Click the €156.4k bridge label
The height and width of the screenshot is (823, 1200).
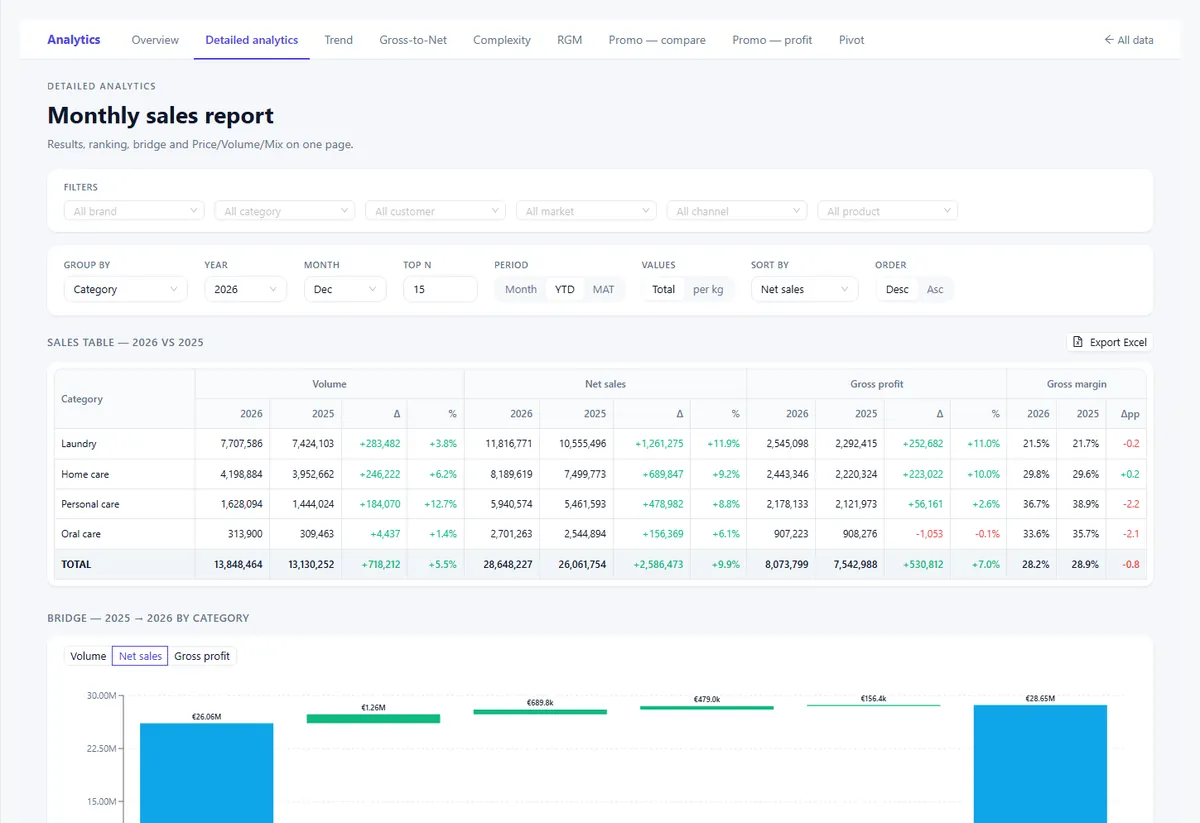[874, 698]
